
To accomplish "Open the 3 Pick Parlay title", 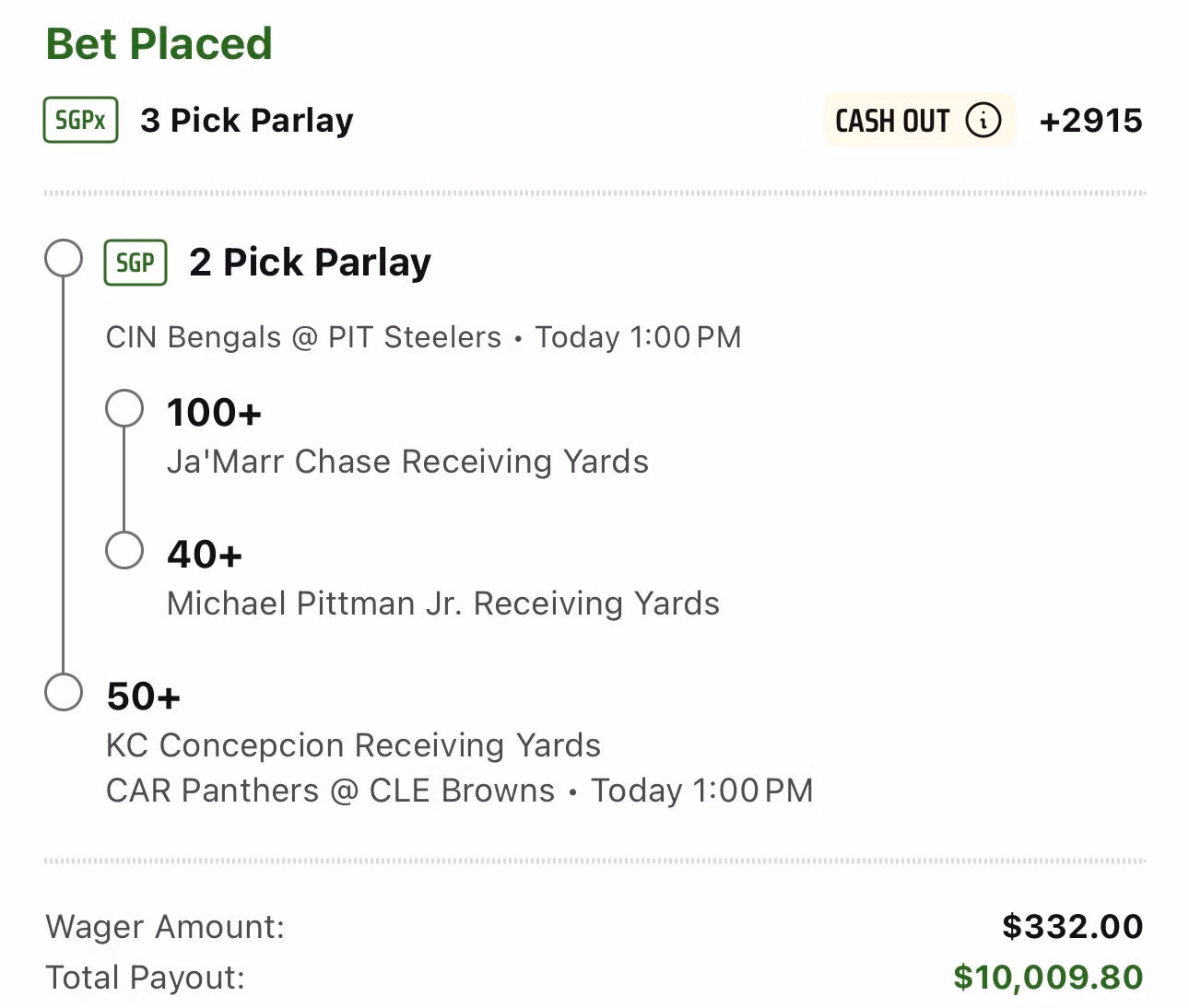I will 247,121.
